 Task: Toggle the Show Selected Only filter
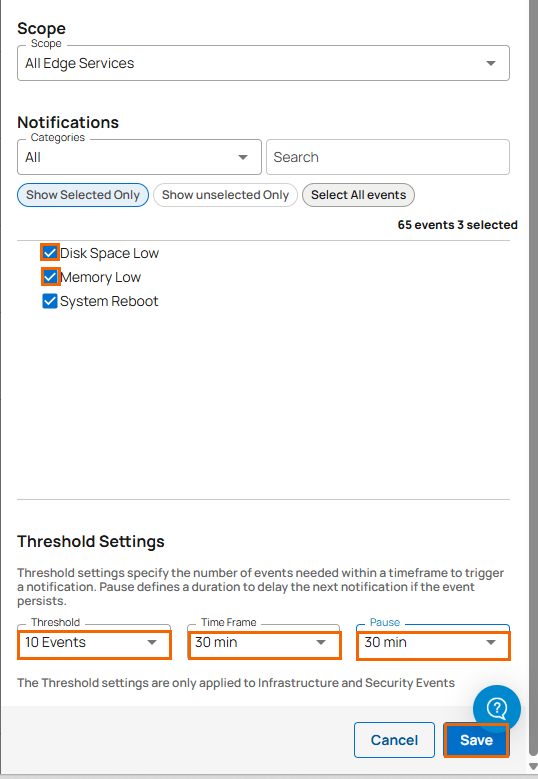pyautogui.click(x=83, y=195)
